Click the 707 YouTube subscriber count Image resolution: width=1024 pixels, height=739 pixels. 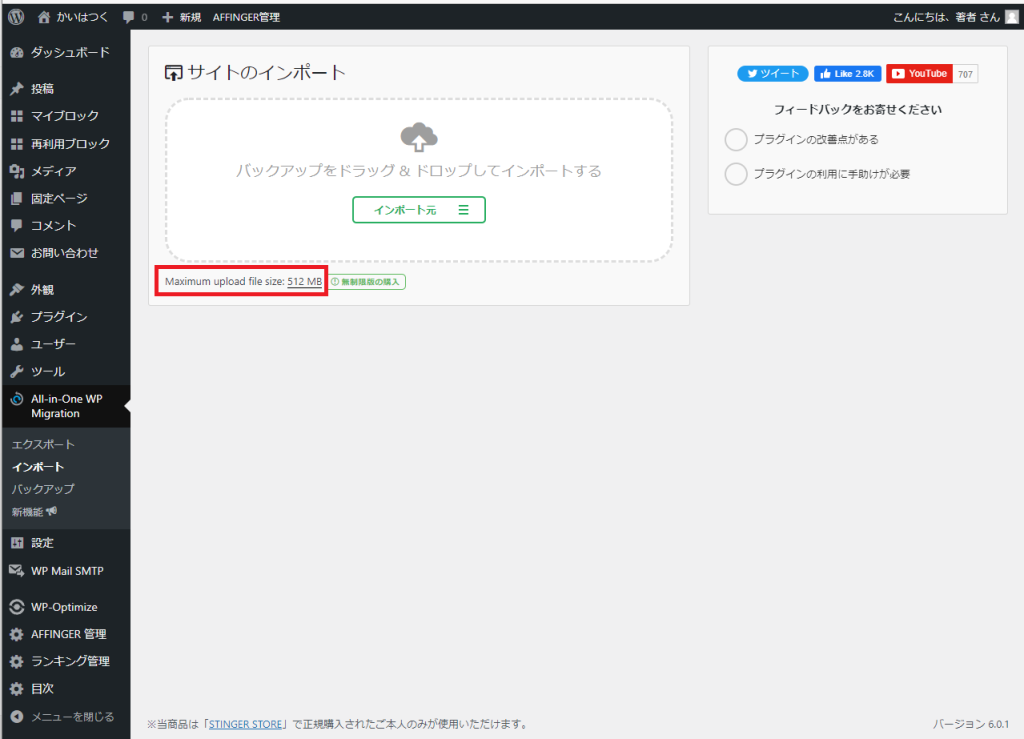pos(965,74)
